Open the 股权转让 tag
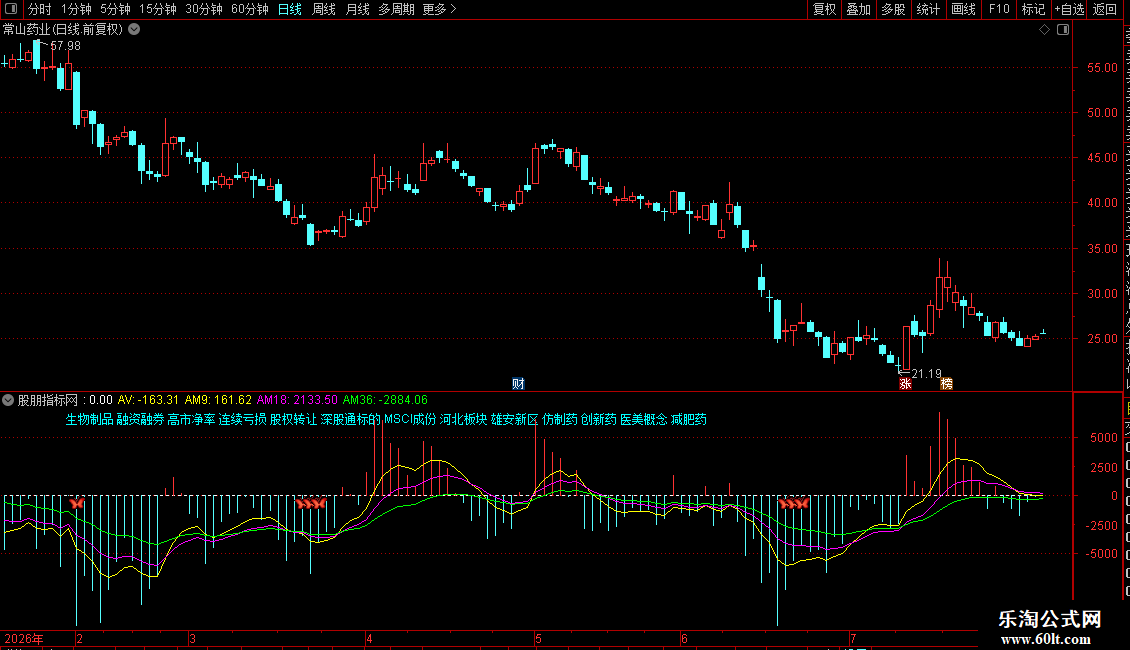 point(293,419)
